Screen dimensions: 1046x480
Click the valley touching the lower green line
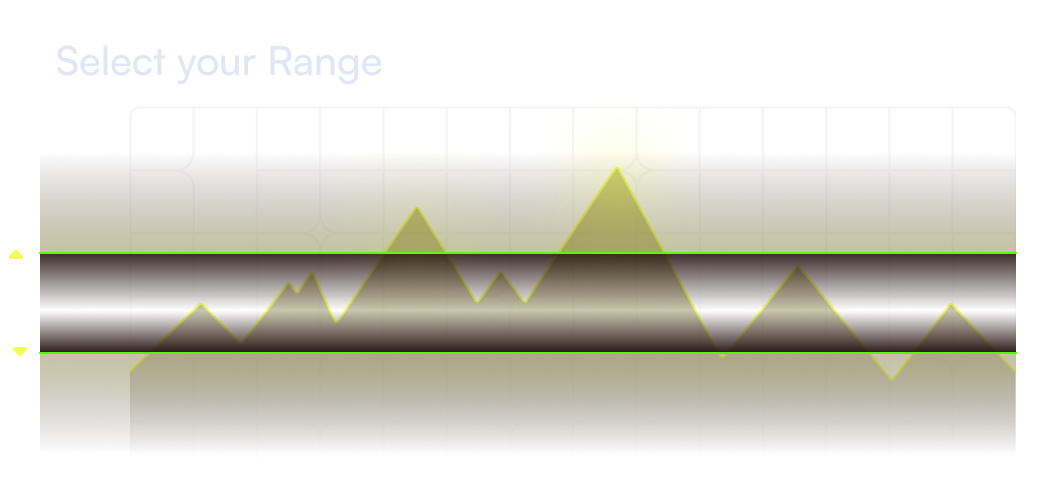coord(722,356)
